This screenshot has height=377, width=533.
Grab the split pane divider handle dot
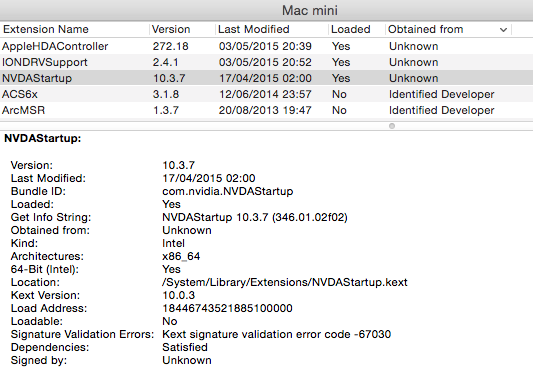tap(392, 126)
